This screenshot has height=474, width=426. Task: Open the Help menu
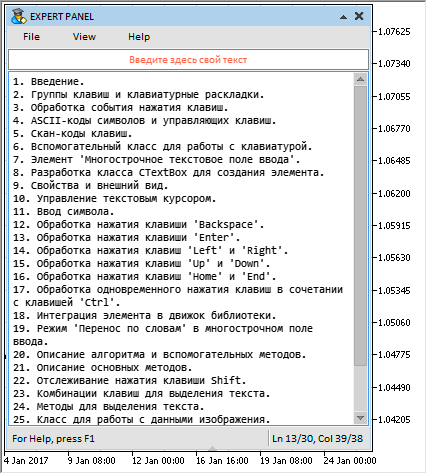(x=139, y=37)
